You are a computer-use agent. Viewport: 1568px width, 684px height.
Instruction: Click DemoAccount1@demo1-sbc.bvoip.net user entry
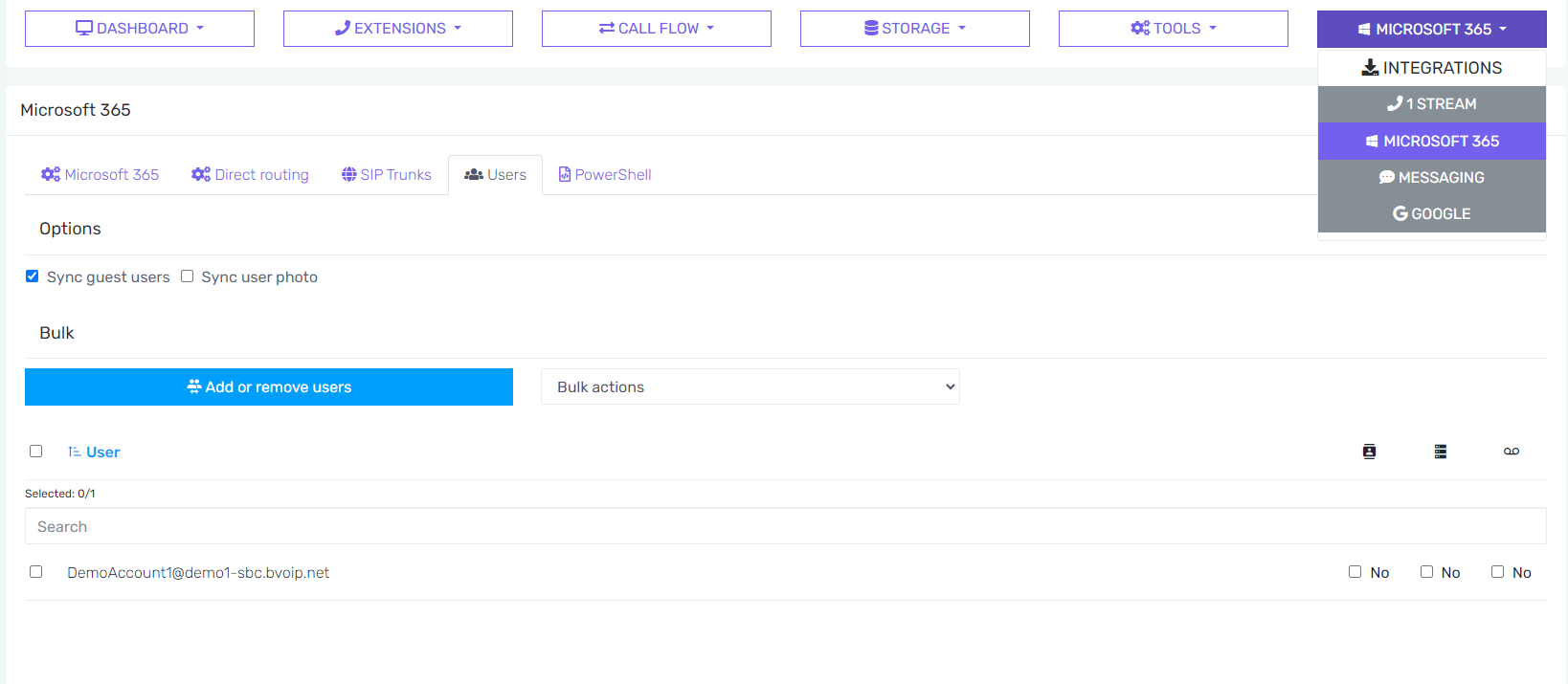[x=198, y=573]
